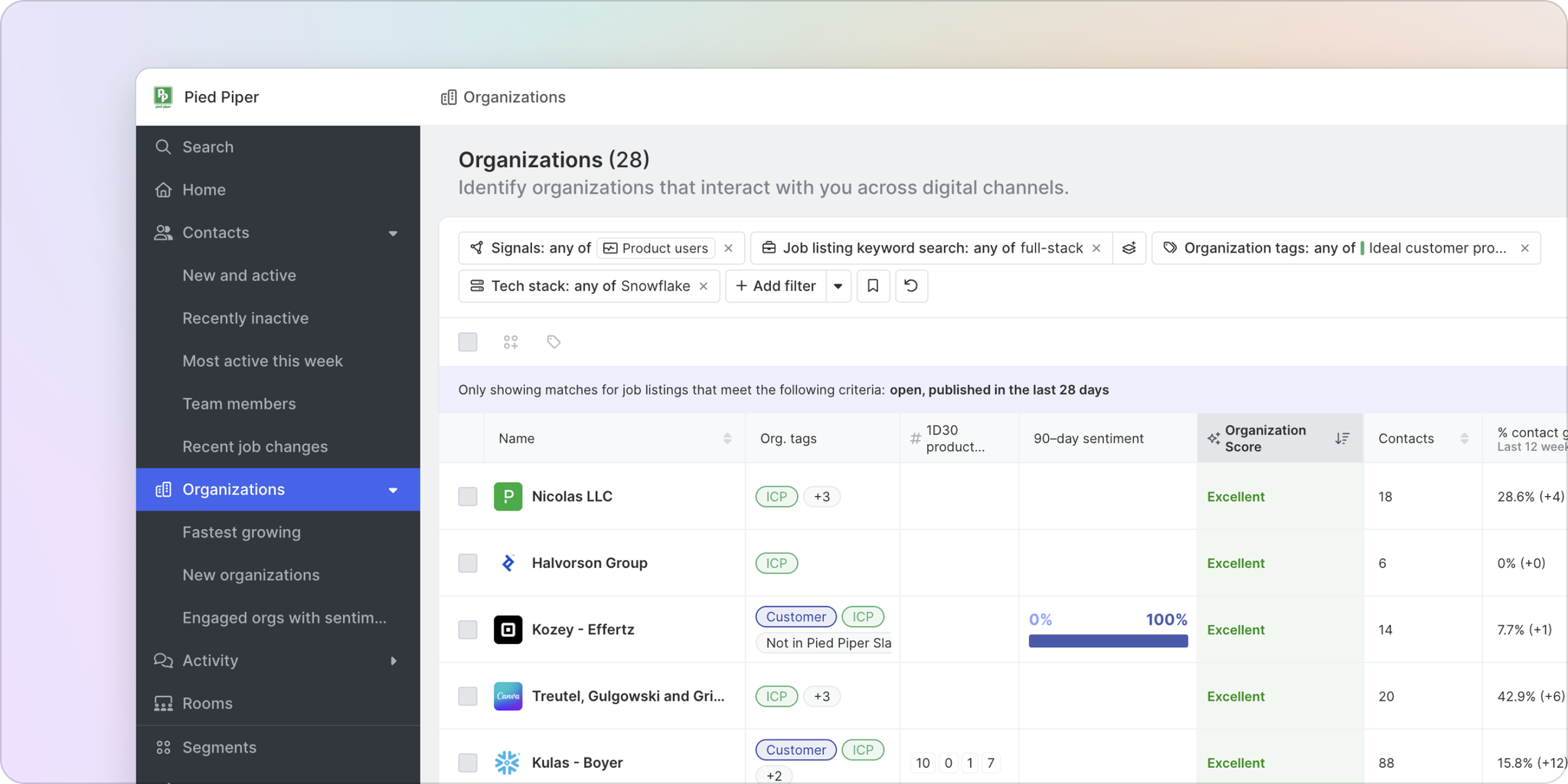Click Kozey - Effertz sentiment bar
This screenshot has height=784, width=1568.
(1108, 642)
